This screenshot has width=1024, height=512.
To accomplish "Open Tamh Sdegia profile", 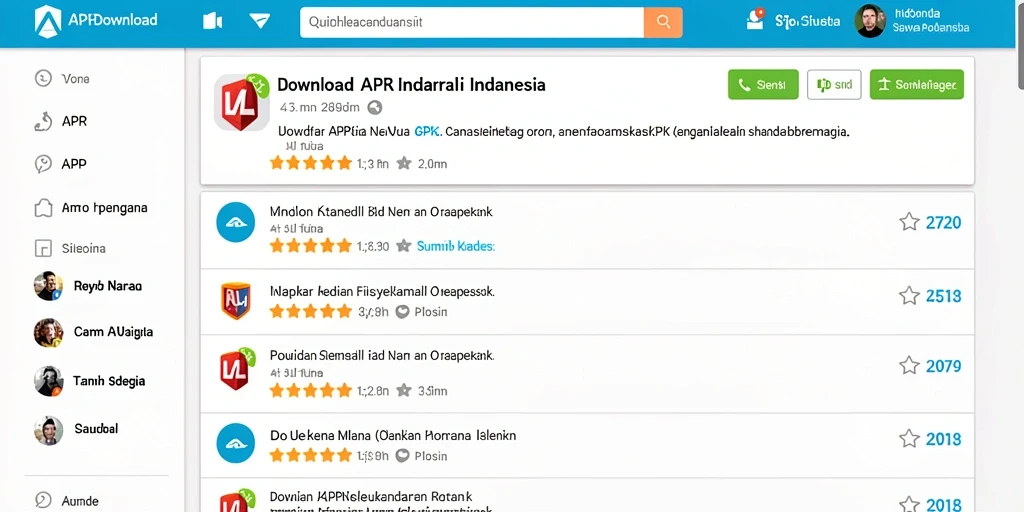I will coord(109,381).
